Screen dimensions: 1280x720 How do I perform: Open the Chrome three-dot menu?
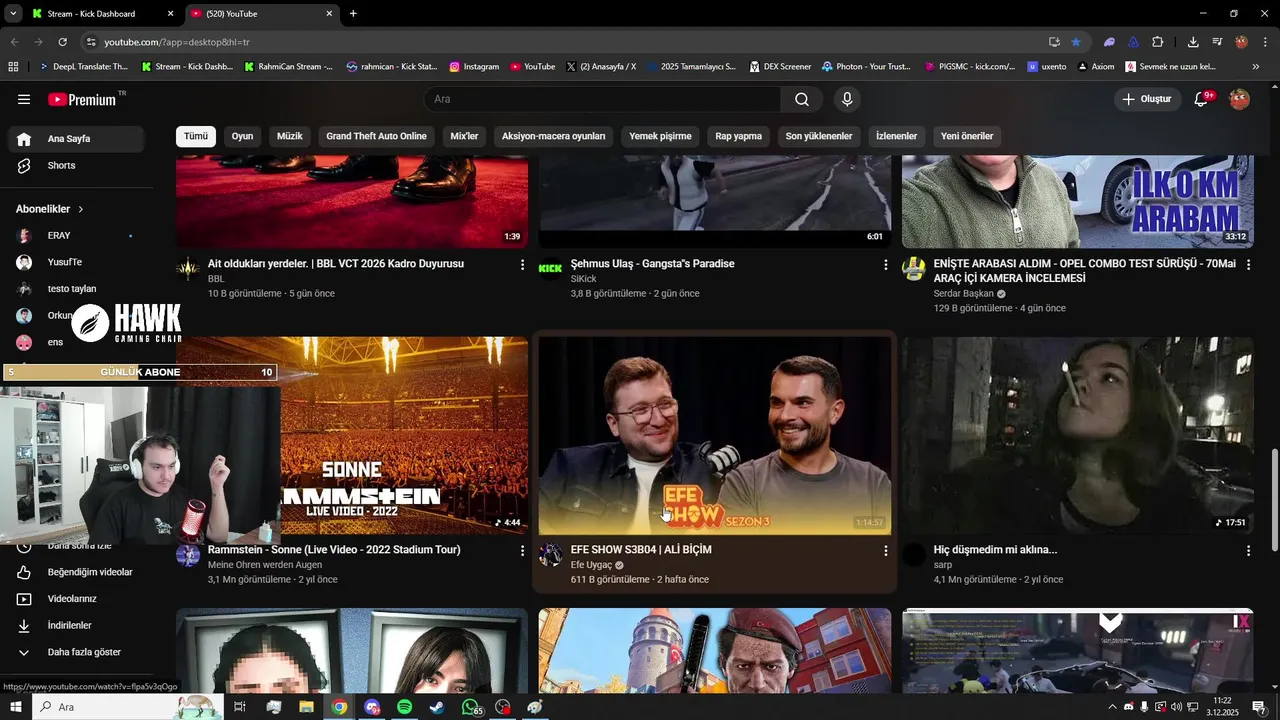1264,42
